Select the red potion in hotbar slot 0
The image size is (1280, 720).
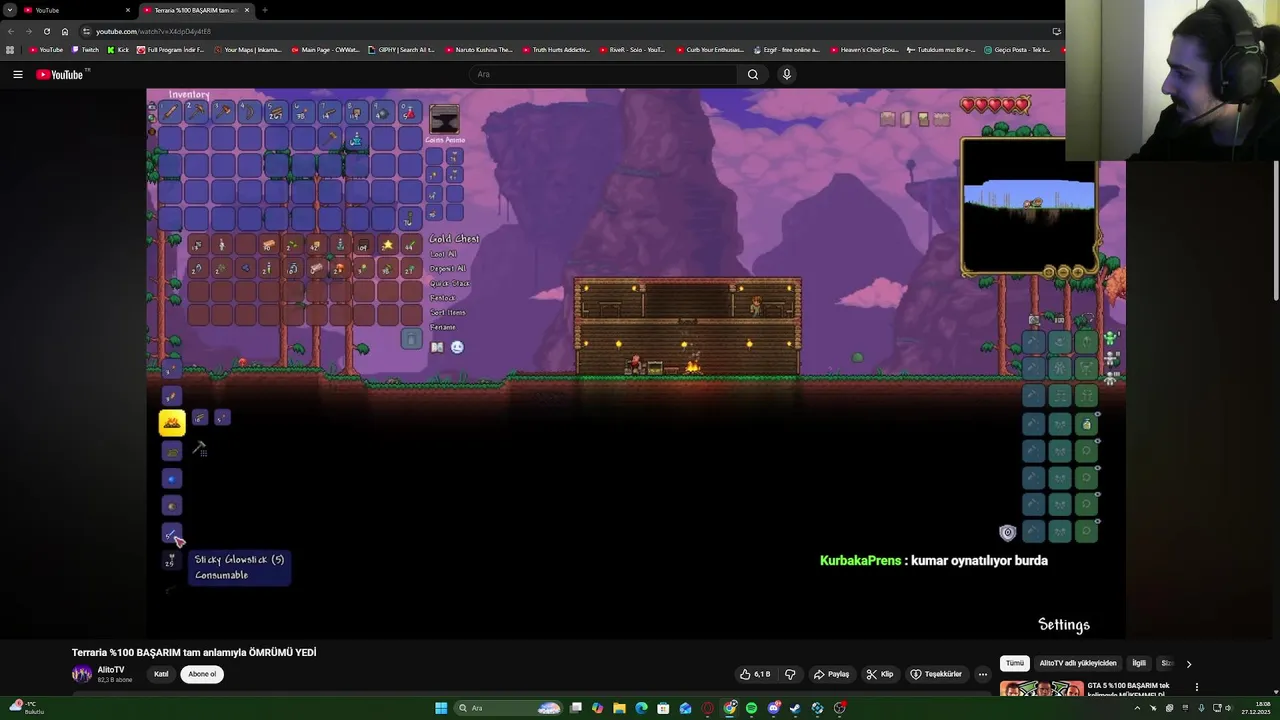point(409,112)
